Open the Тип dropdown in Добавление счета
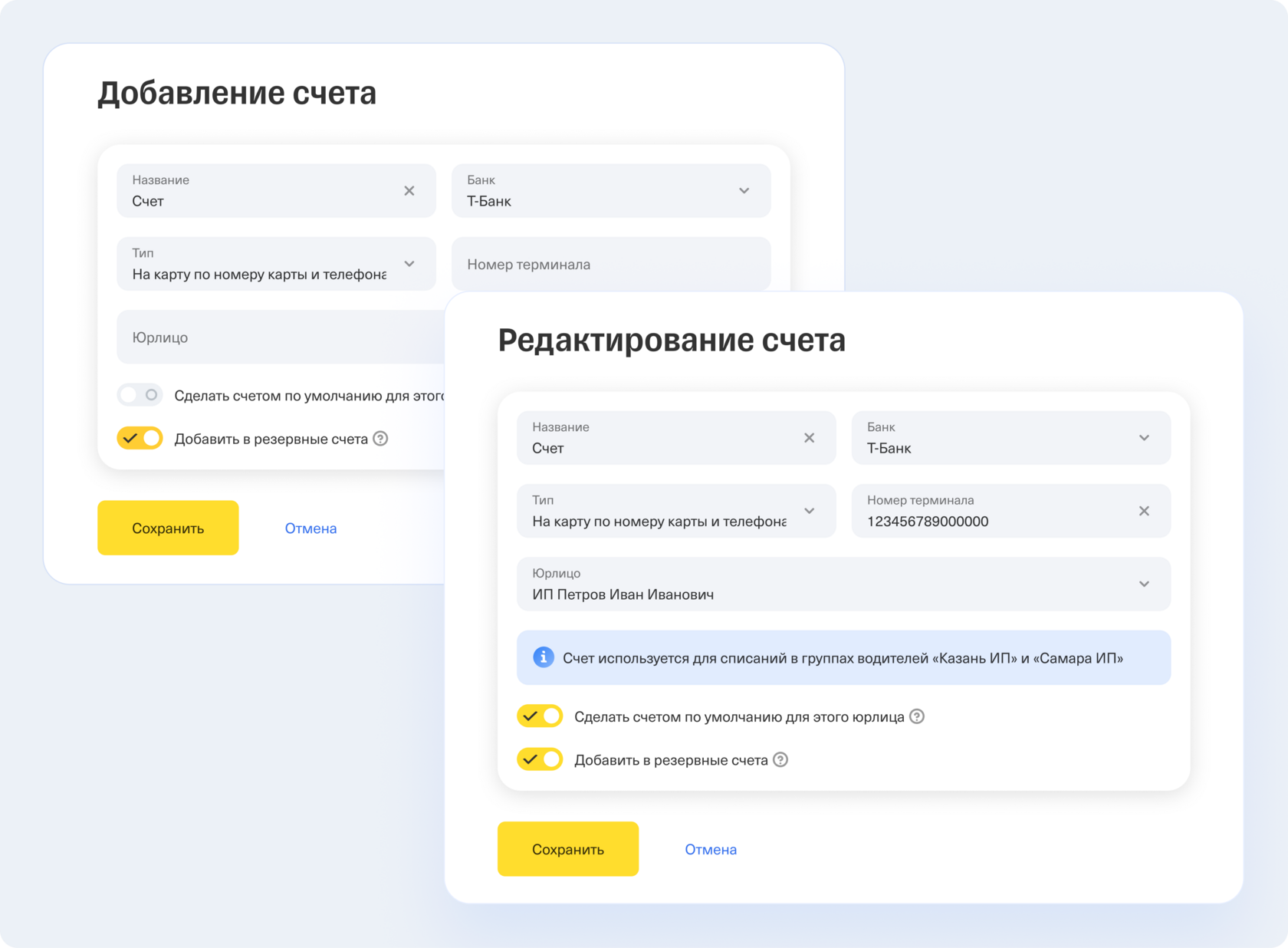The width and height of the screenshot is (1288, 948). coord(409,264)
